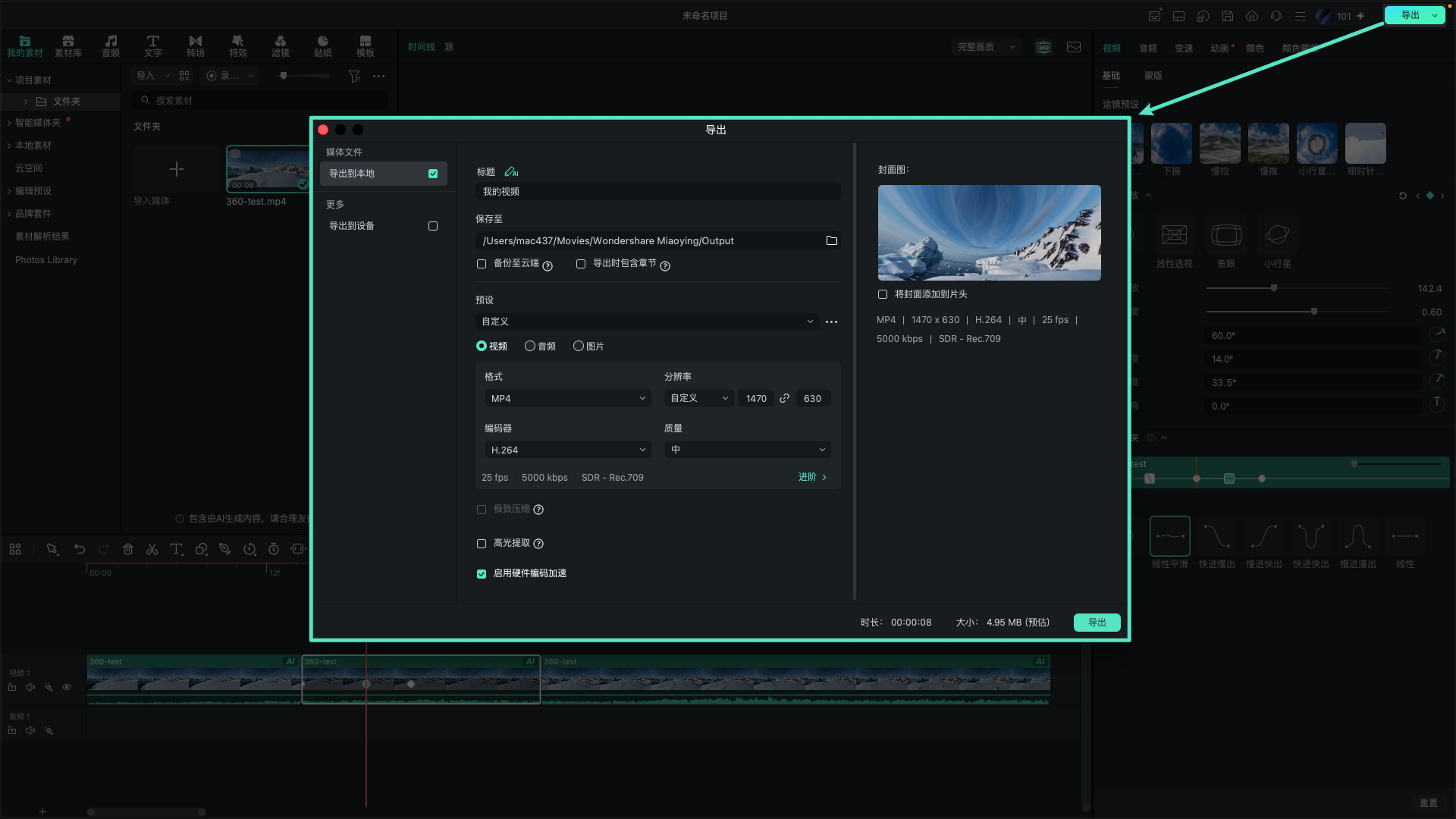Click the 导出 button in dialog footer
Image resolution: width=1456 pixels, height=819 pixels.
(x=1097, y=623)
